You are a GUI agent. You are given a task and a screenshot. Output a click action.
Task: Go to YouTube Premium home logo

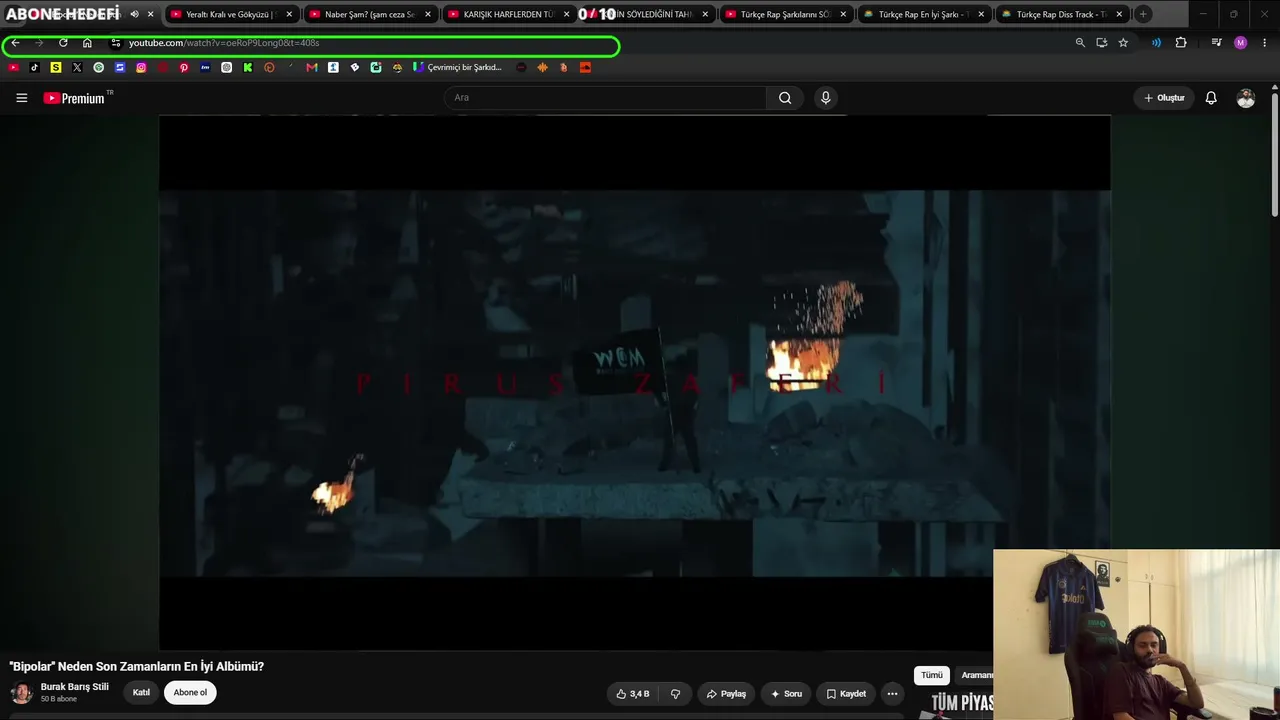[75, 98]
